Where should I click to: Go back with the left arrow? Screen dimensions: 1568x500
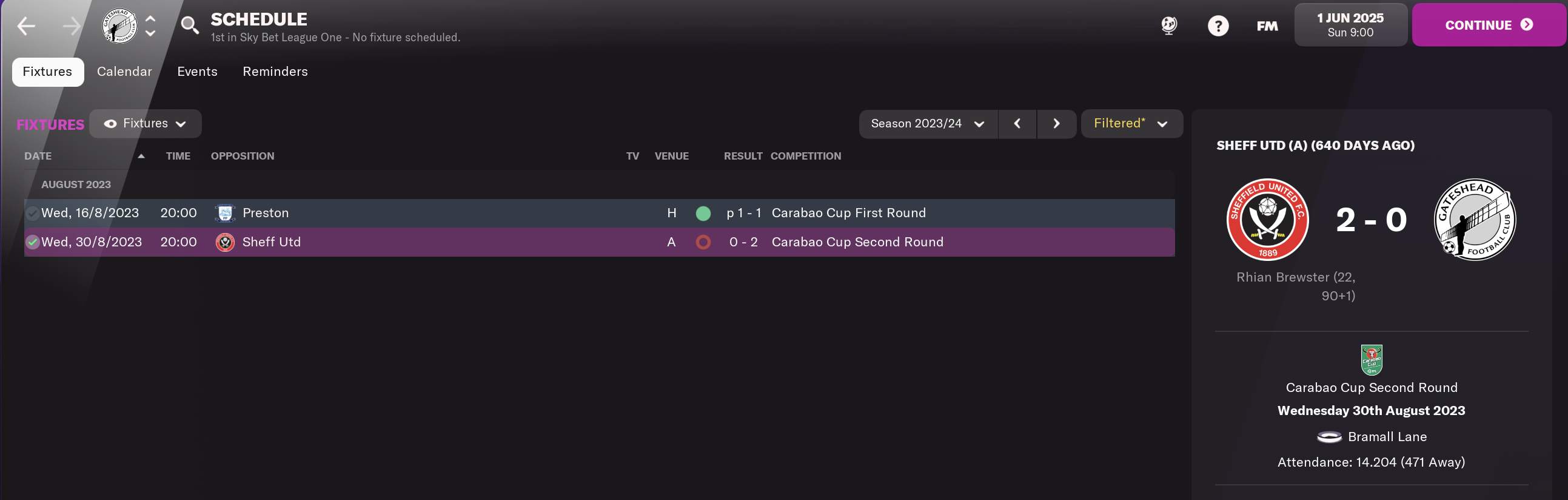26,25
